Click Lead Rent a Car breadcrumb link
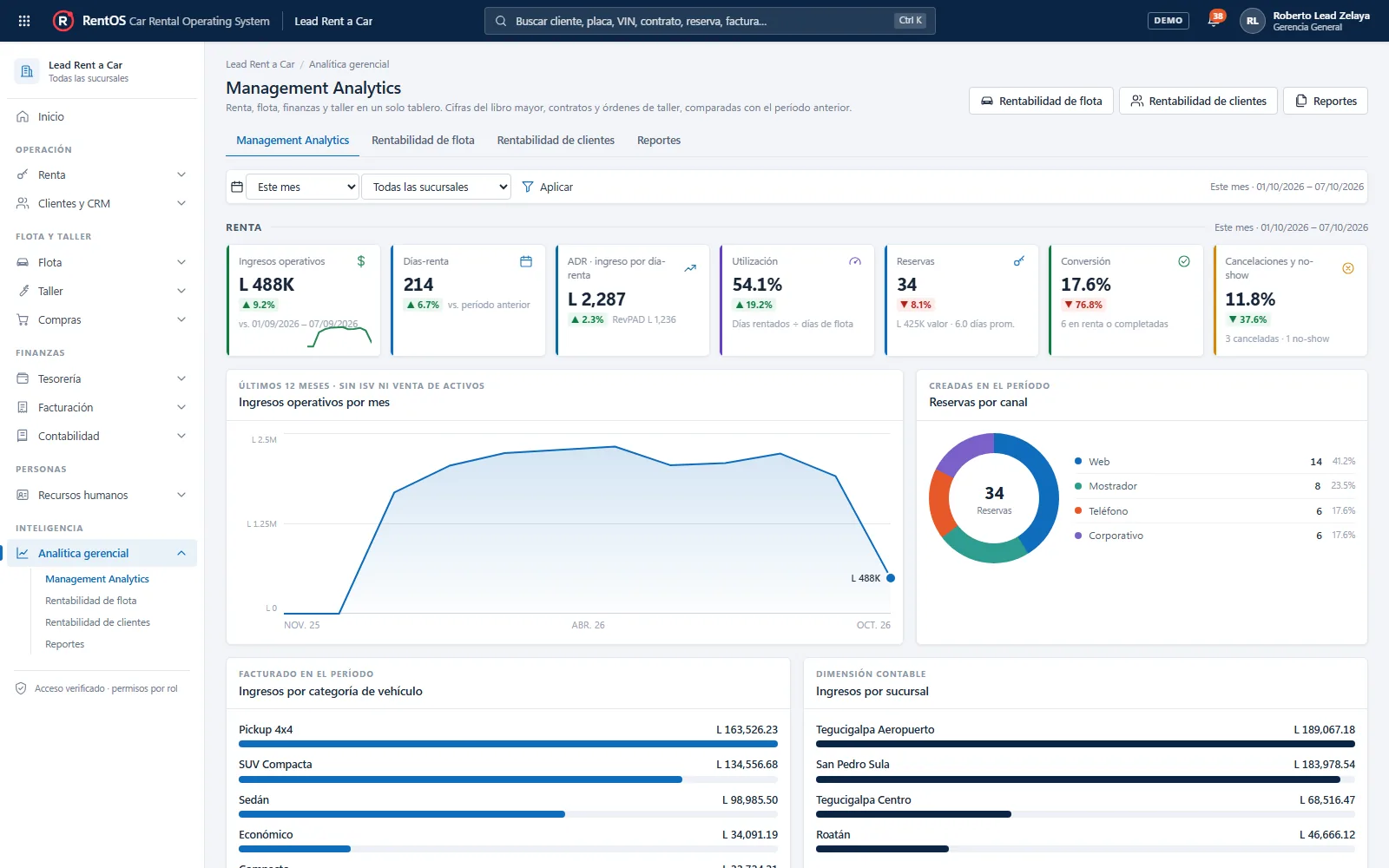This screenshot has width=1389, height=868. 260,64
